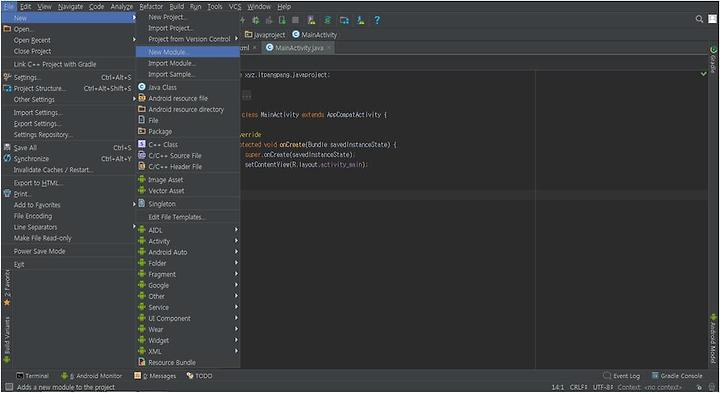Expand the UI Component submenu
The image size is (720, 393).
pos(188,318)
